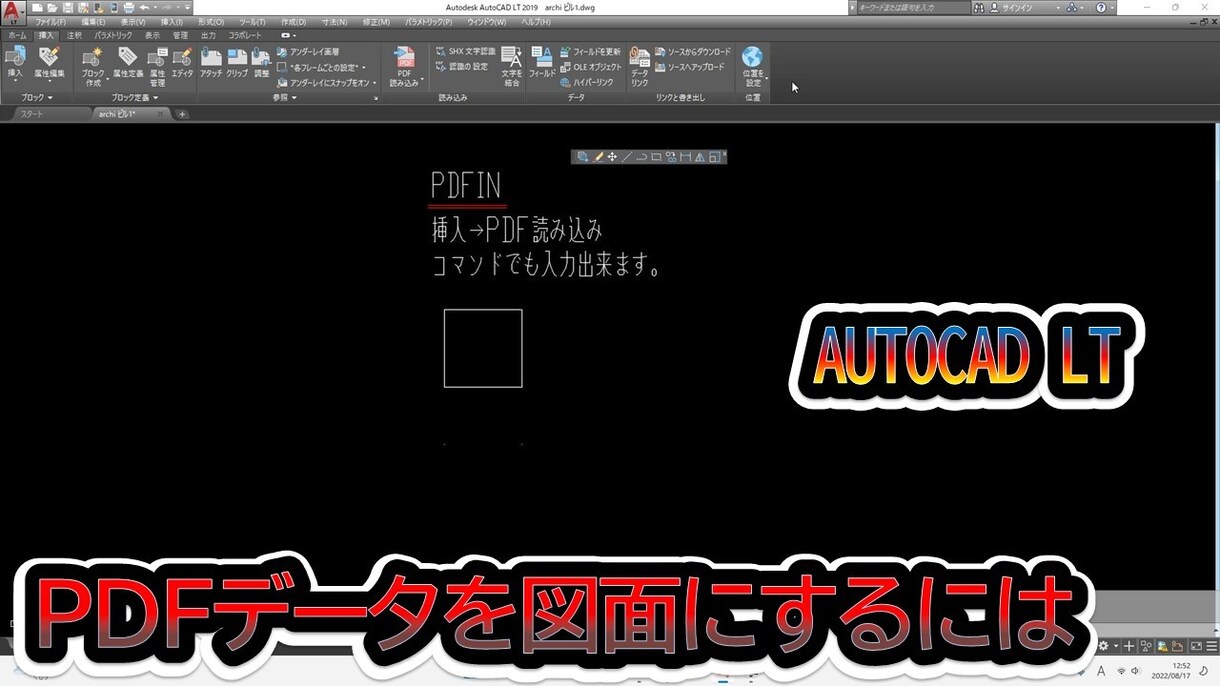Select the archi ビル1 drawing tab
This screenshot has height=686, width=1220.
(x=130, y=114)
